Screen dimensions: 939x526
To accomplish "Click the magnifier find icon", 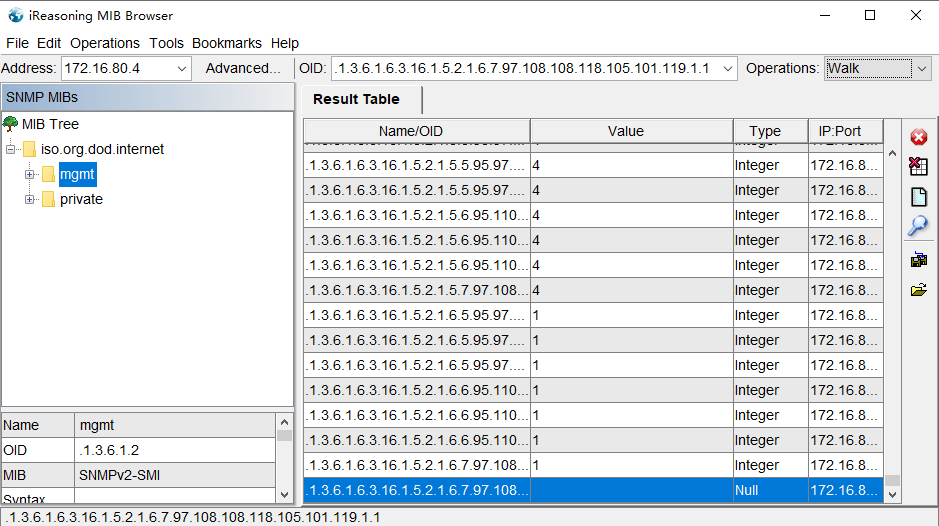I will pos(918,226).
